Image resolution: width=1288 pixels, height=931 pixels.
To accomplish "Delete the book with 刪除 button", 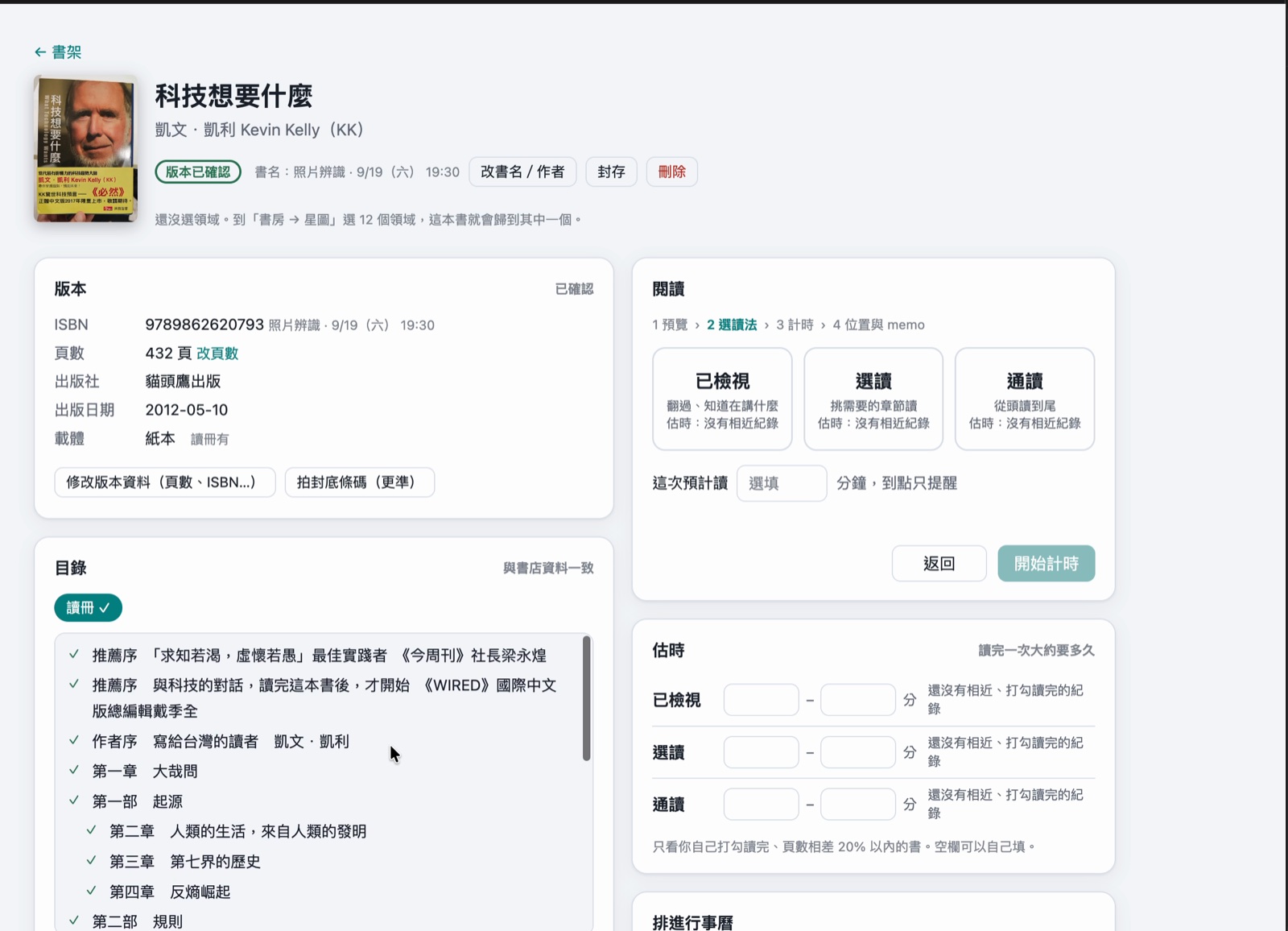I will tap(671, 172).
